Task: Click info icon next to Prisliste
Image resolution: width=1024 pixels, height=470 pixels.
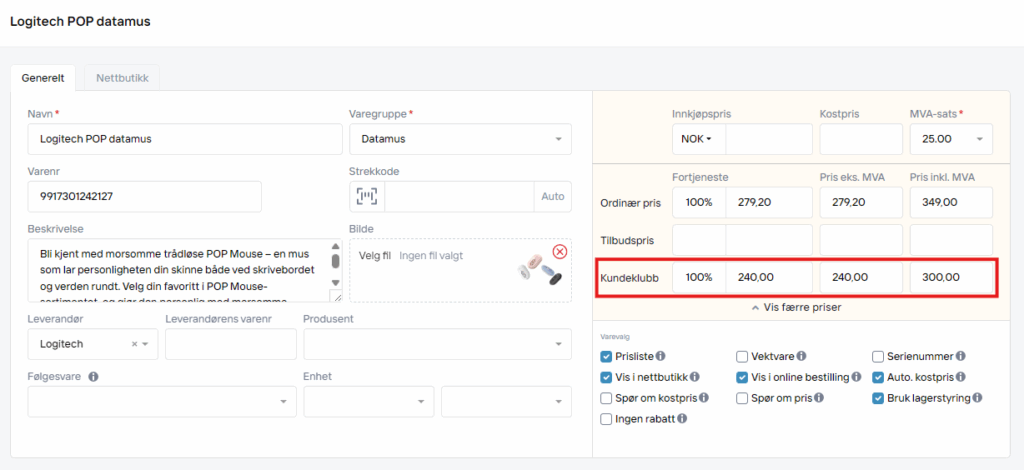Action: [x=660, y=356]
